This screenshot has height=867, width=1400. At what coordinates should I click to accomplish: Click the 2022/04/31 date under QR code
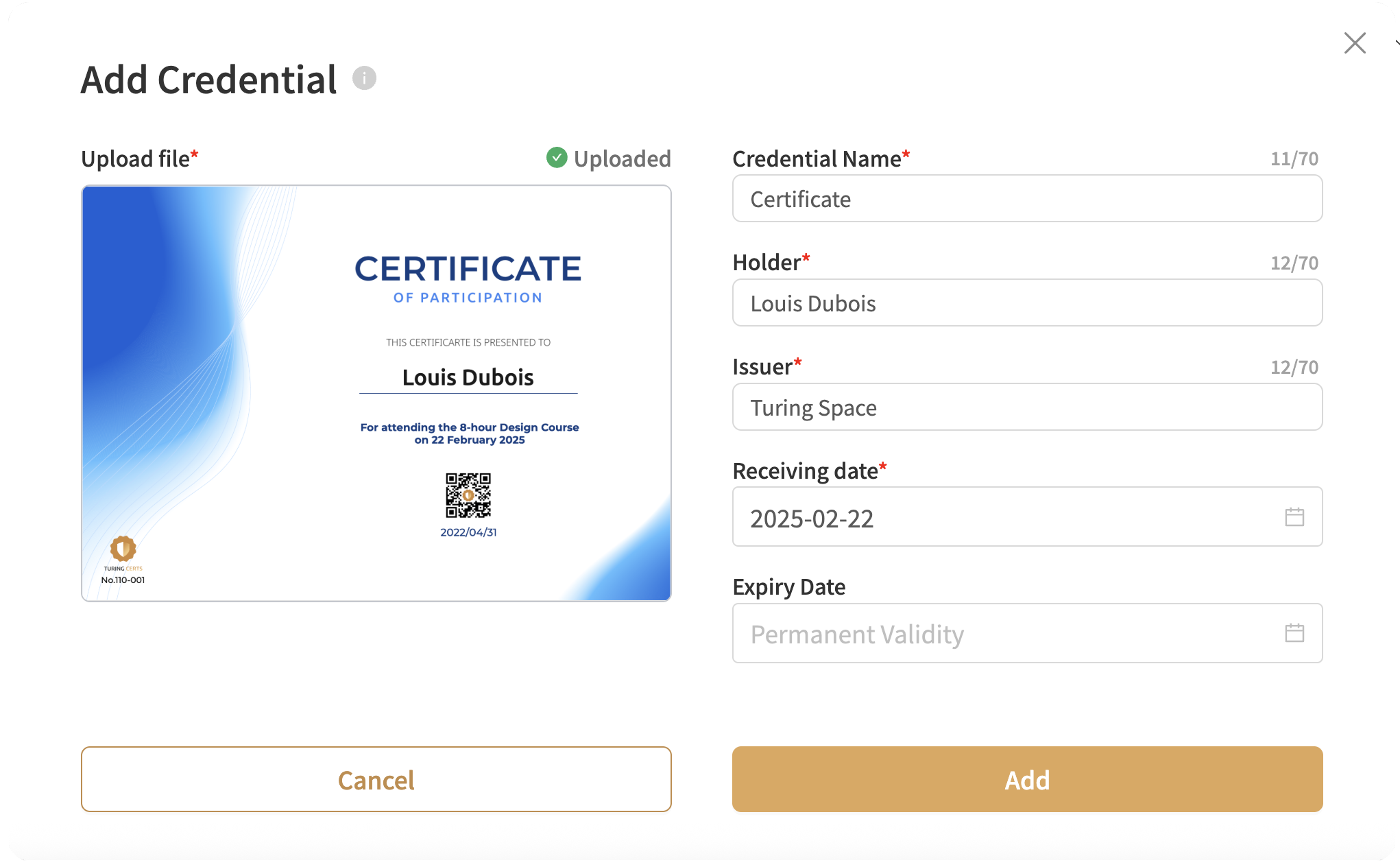click(468, 532)
